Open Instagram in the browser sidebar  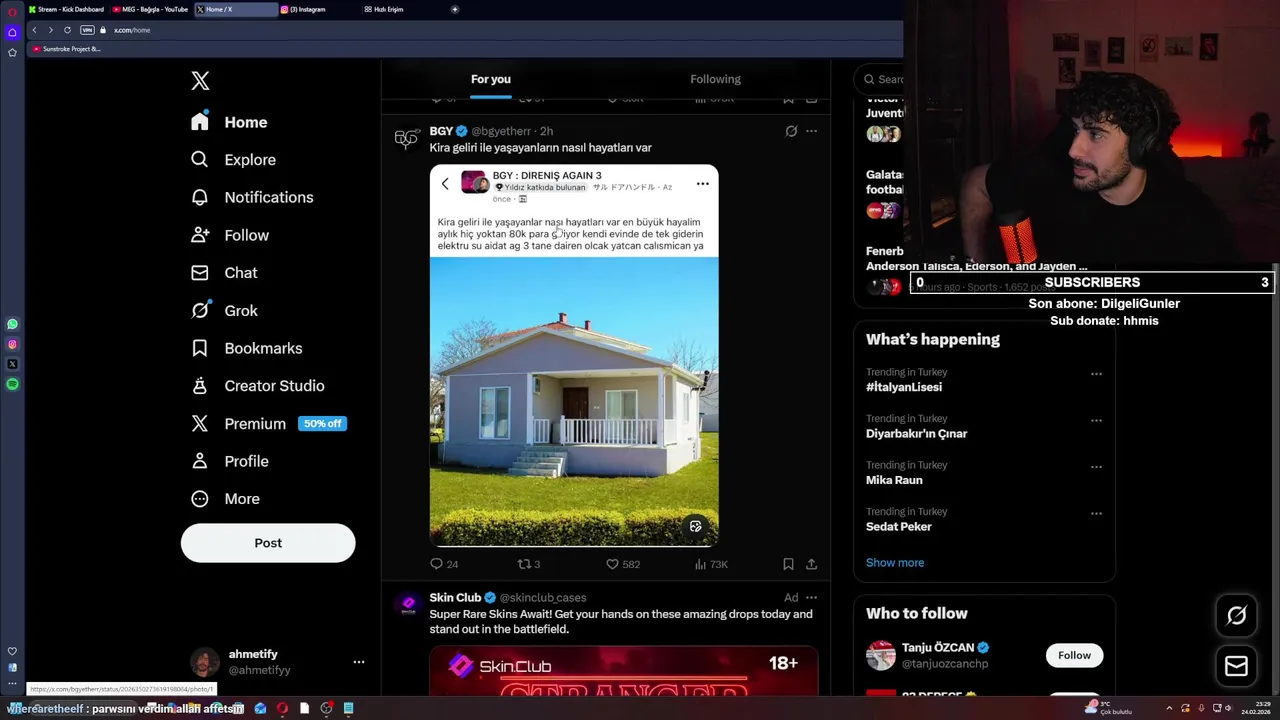point(12,344)
